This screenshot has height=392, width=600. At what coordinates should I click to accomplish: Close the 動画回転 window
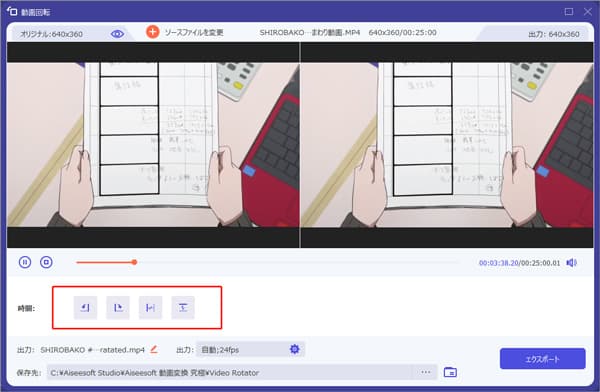[x=588, y=12]
